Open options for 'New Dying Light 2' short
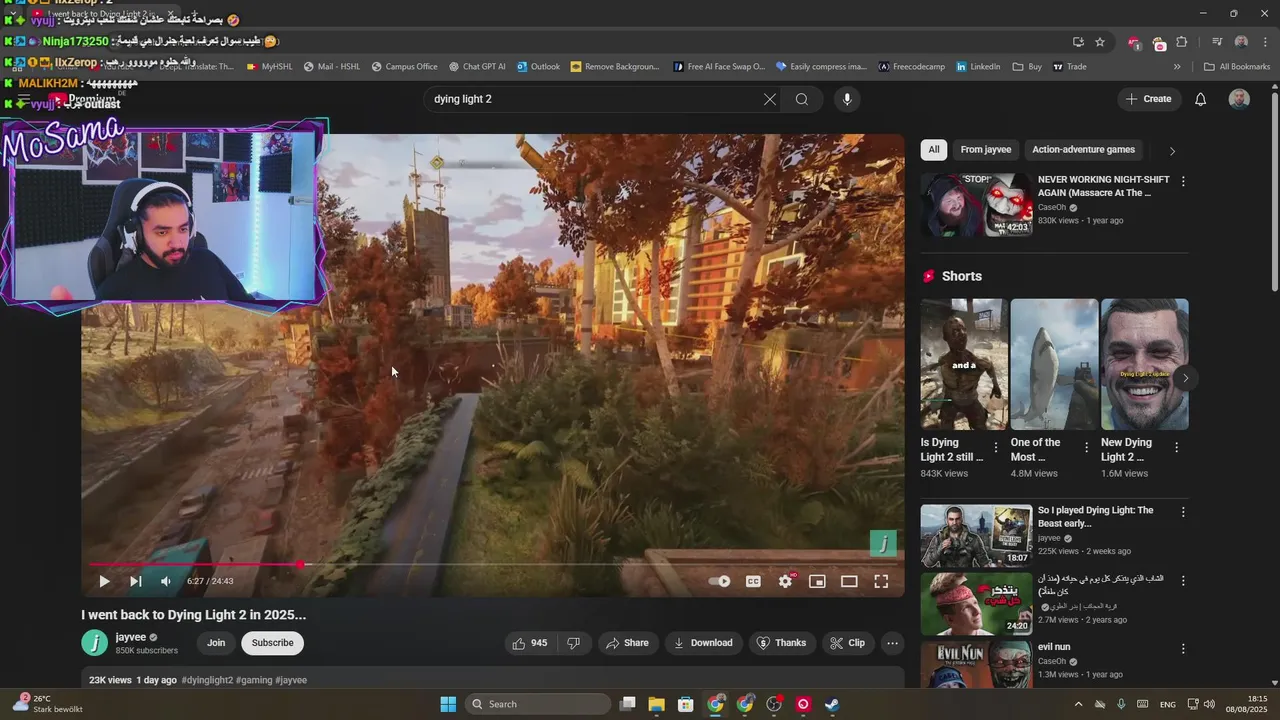The height and width of the screenshot is (720, 1280). pyautogui.click(x=1176, y=448)
